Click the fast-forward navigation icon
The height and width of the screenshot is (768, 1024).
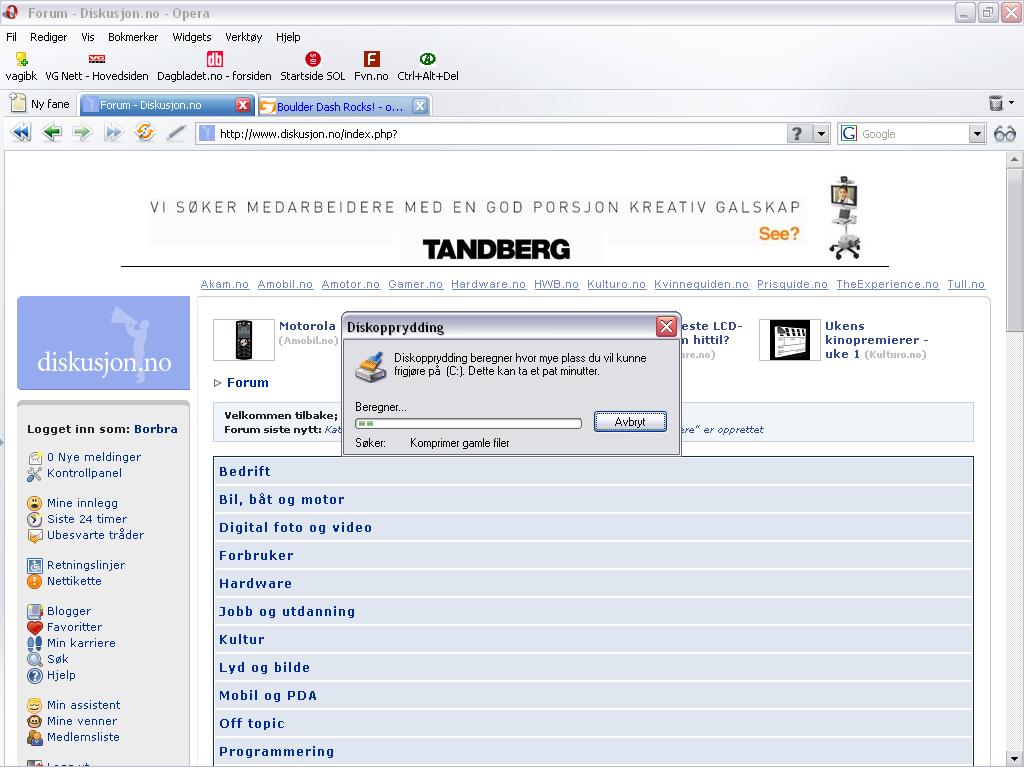point(113,133)
